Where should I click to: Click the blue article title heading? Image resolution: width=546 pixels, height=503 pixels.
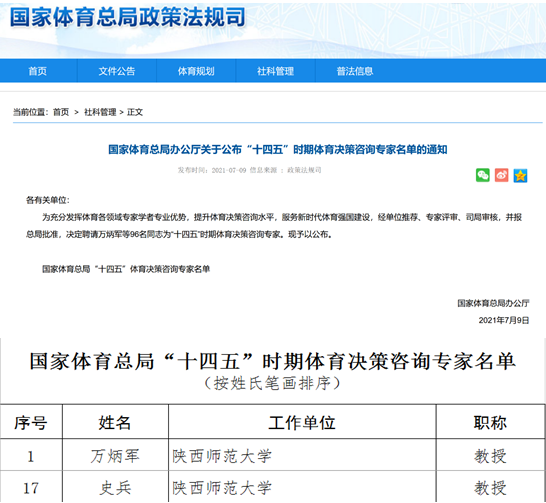pos(278,150)
